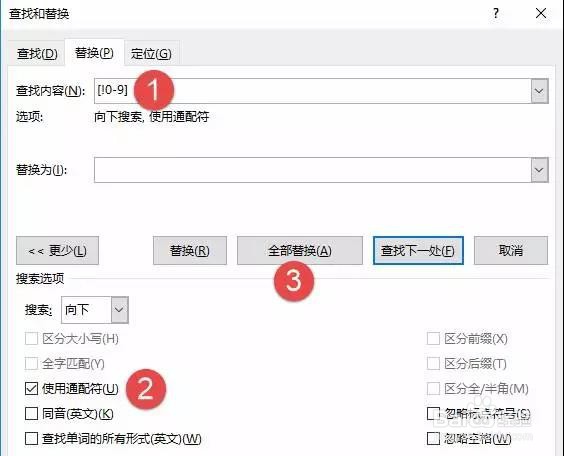This screenshot has height=456, width=564.
Task: Toggle the 区分后缀(T) checkbox
Action: 433,364
